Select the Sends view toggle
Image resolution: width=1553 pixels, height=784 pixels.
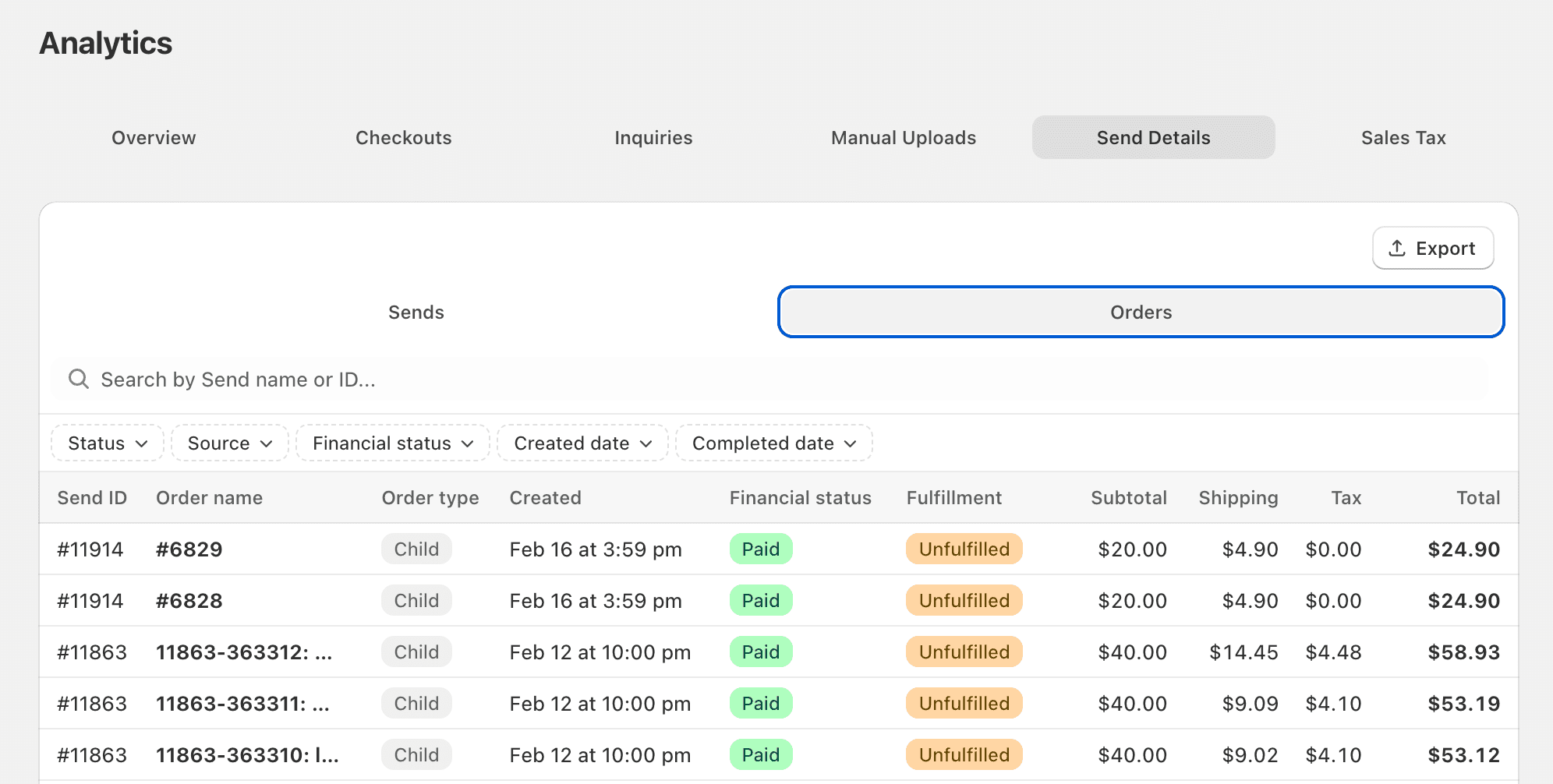click(416, 313)
